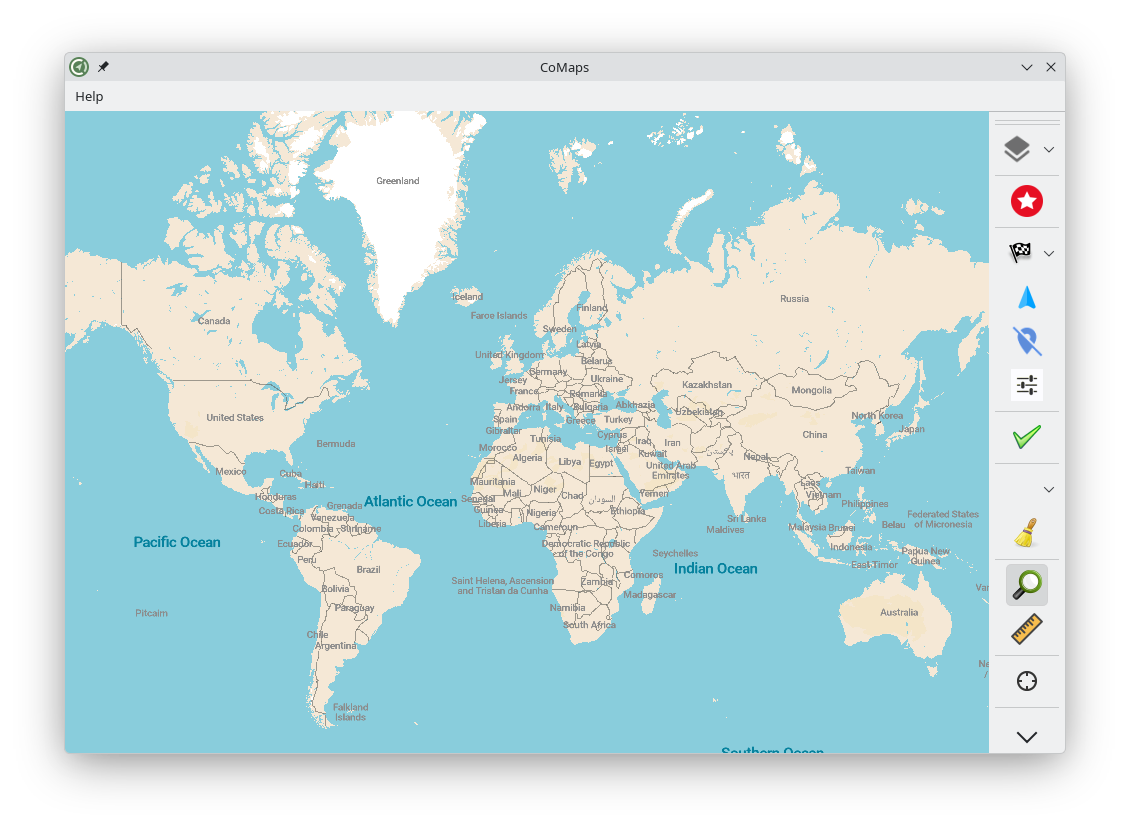Click the Bermuda label on map
Image resolution: width=1130 pixels, height=830 pixels.
point(336,444)
